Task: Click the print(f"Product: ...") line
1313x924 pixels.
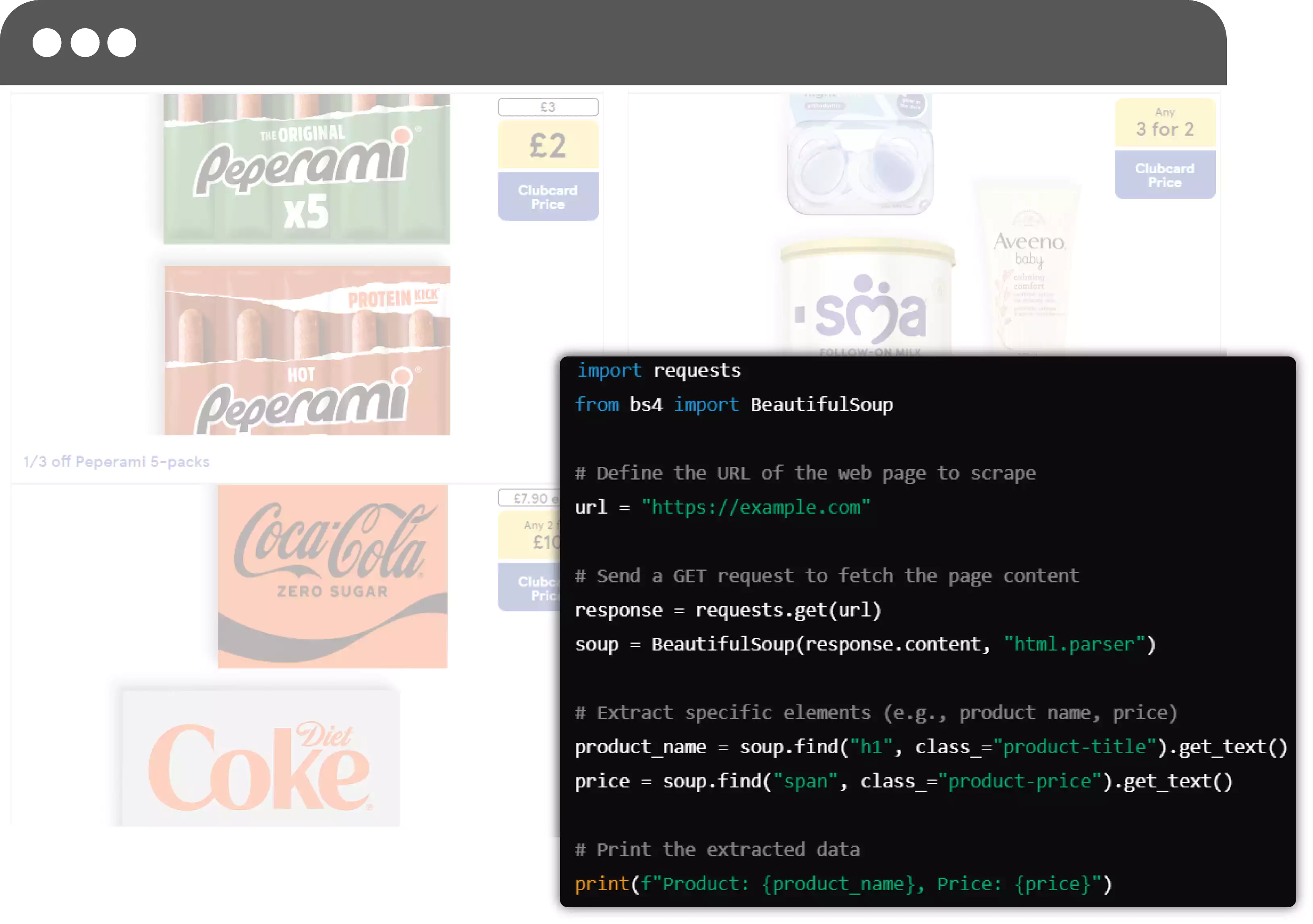Action: click(x=844, y=884)
